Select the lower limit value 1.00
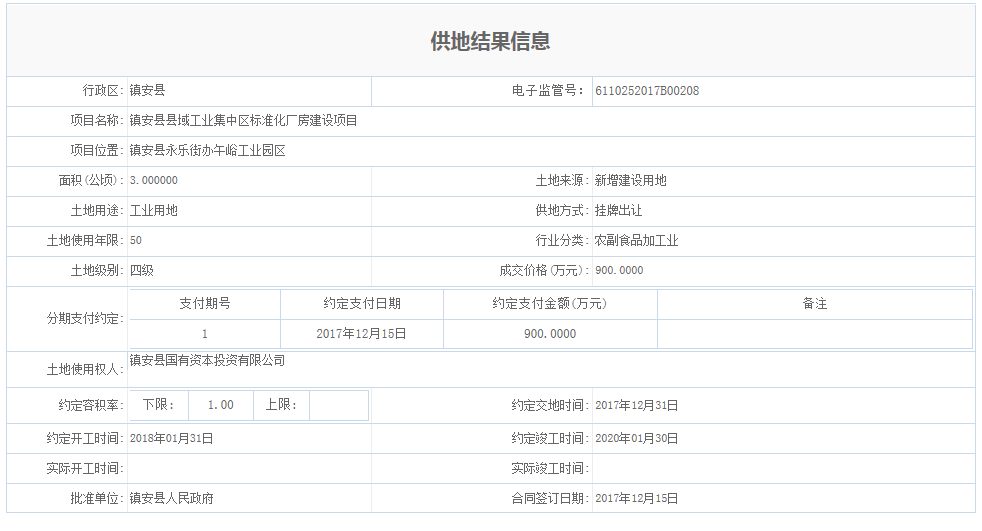This screenshot has height=531, width=982. tap(220, 405)
